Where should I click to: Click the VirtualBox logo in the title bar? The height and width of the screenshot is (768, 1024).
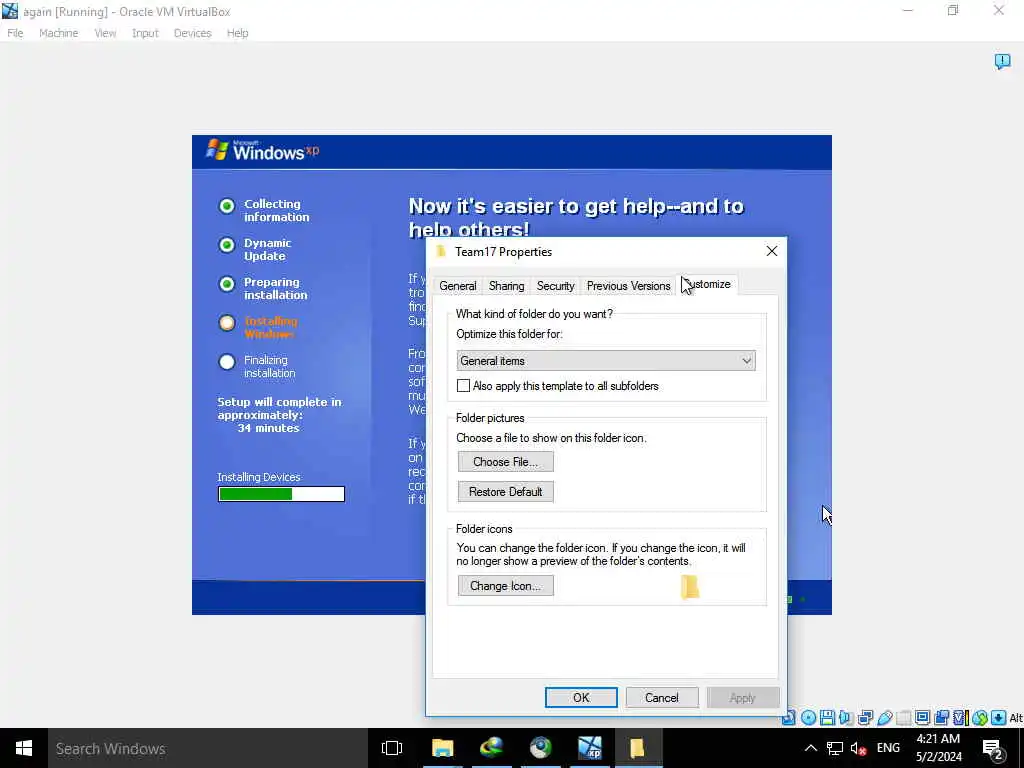pyautogui.click(x=10, y=11)
